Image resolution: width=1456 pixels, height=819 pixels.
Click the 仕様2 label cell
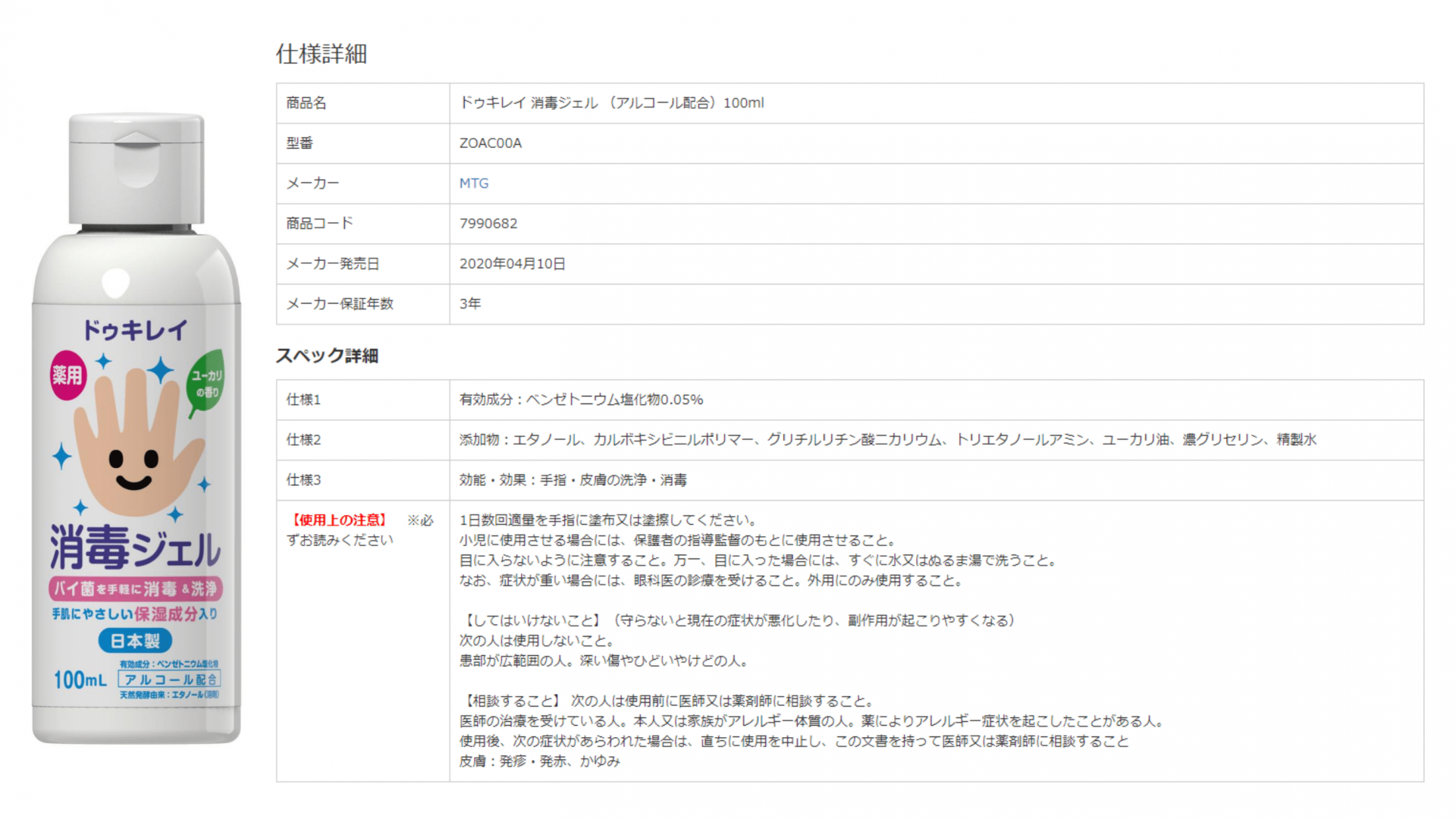(x=363, y=440)
